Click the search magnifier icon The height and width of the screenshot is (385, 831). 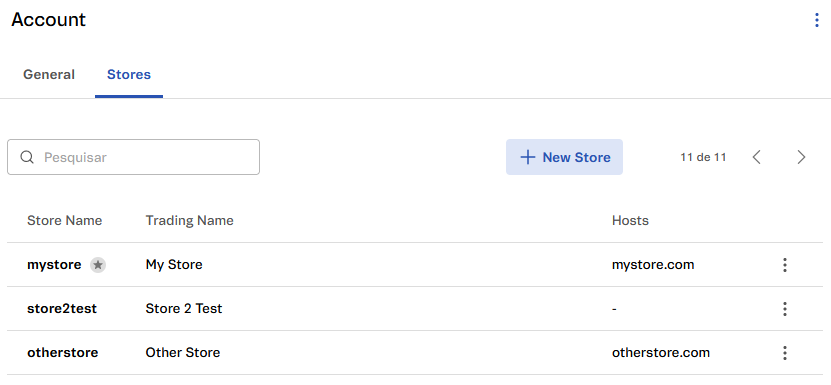(x=27, y=157)
